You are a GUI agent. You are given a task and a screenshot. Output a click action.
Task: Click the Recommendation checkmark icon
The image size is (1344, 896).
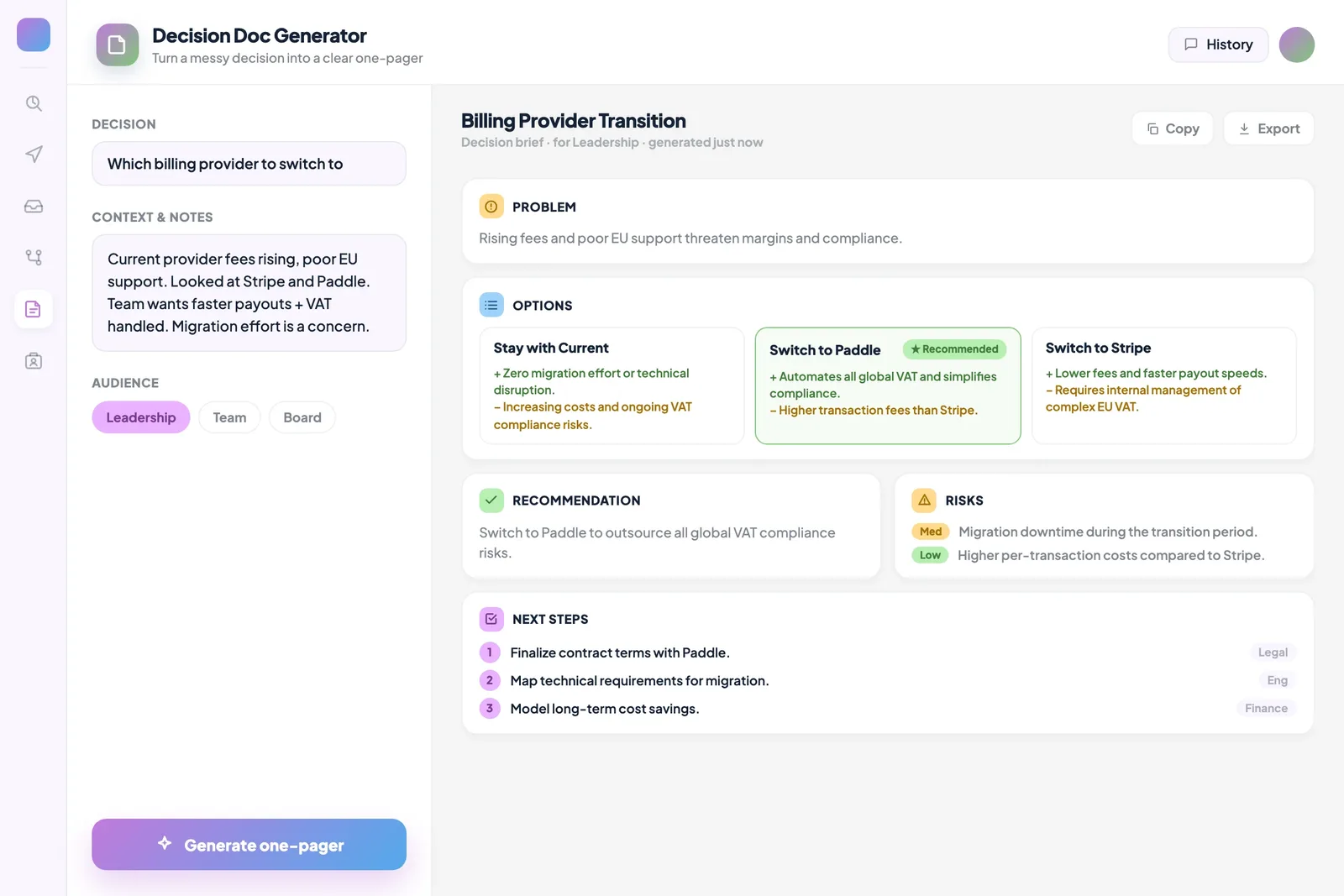point(491,500)
